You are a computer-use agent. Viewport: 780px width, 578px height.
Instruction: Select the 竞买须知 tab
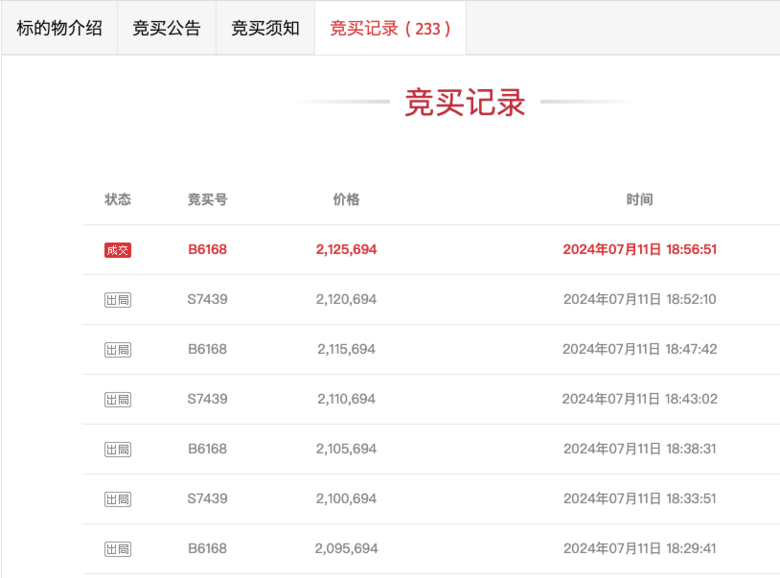265,28
